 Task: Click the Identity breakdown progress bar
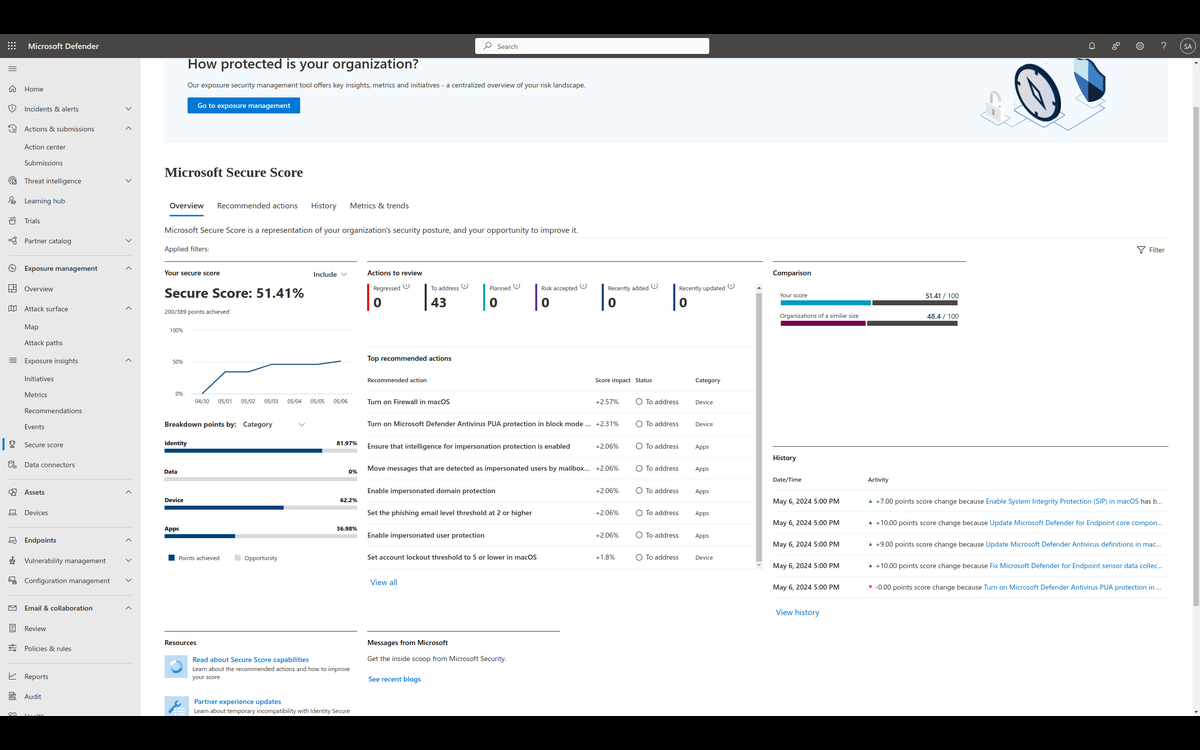click(260, 451)
